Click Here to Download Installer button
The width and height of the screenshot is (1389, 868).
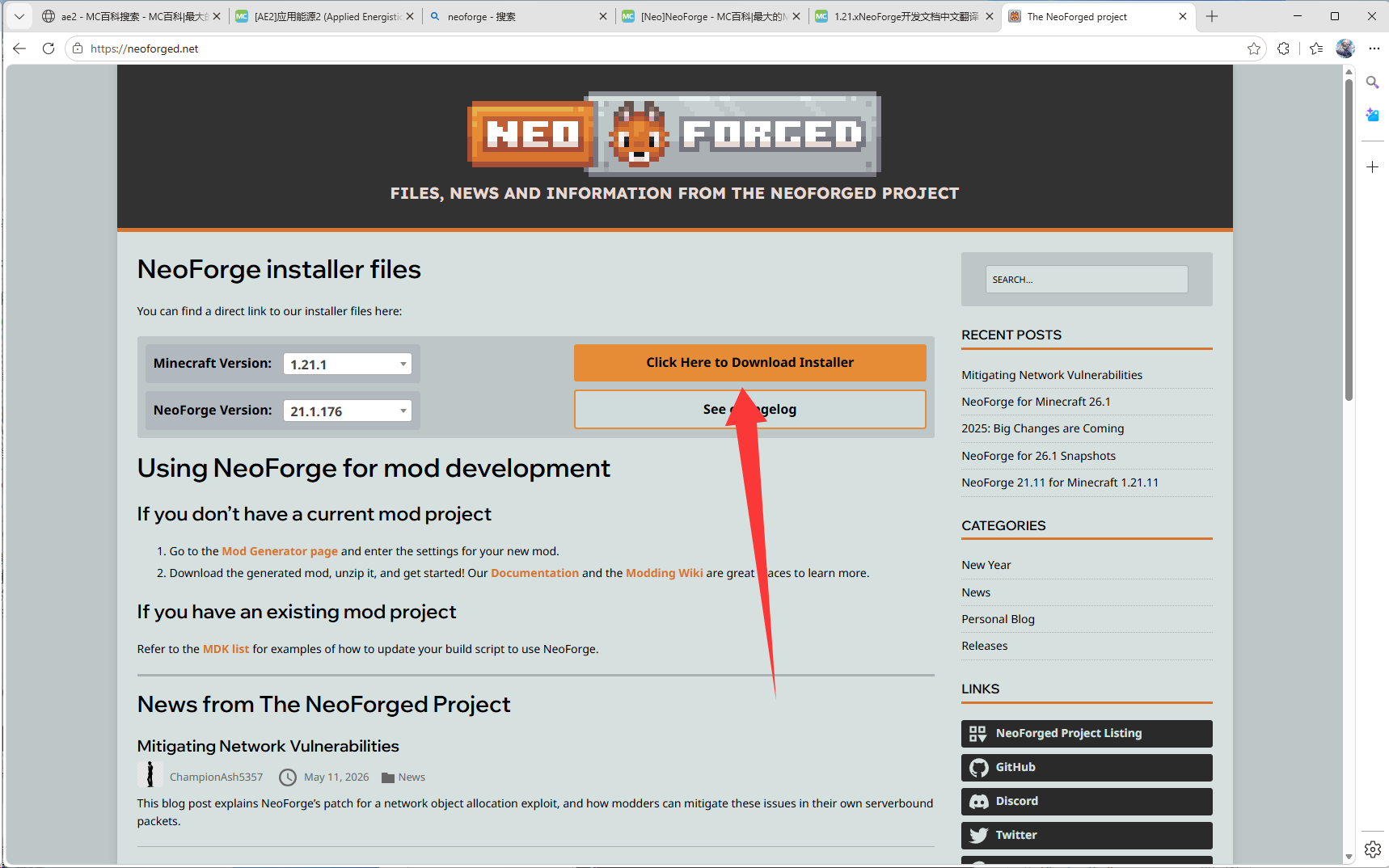click(x=750, y=363)
